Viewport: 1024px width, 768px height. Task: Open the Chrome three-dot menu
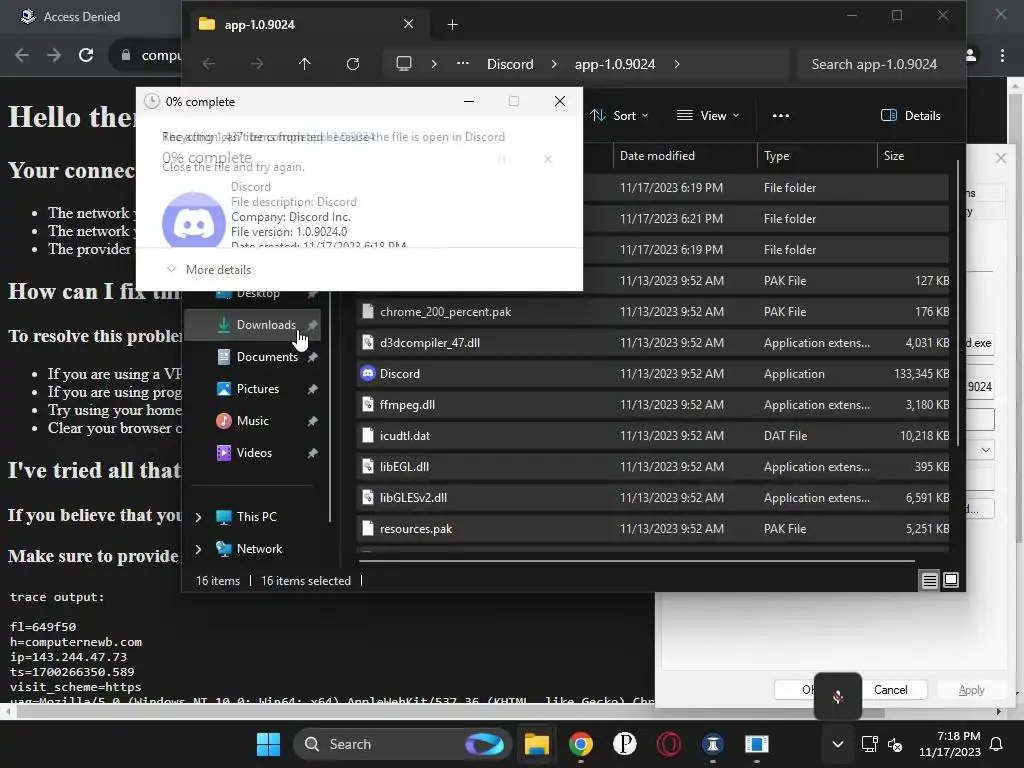tap(1002, 56)
